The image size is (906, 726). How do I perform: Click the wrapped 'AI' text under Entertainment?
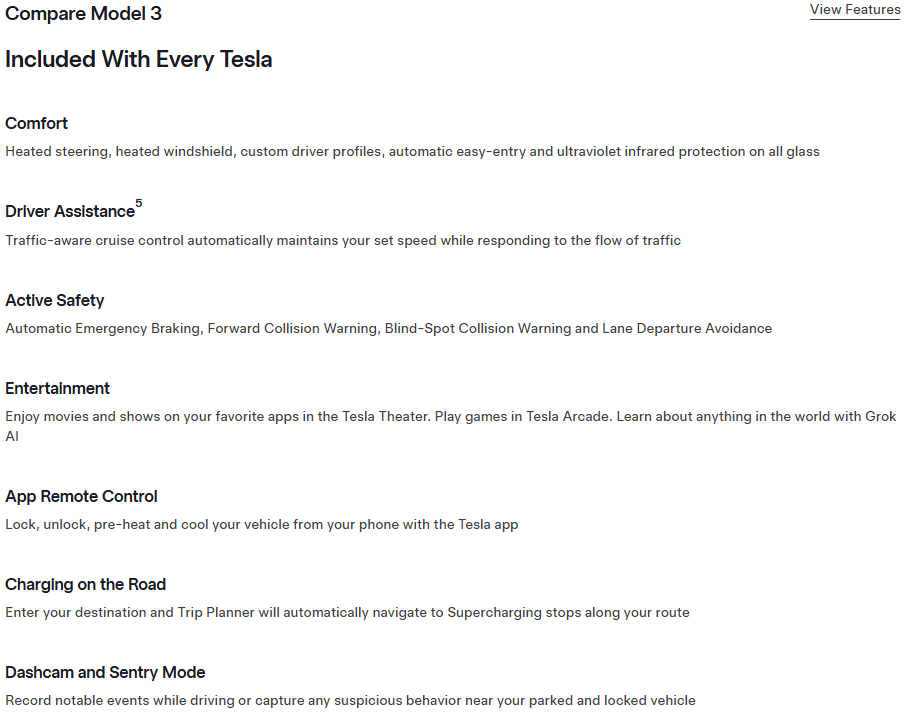point(12,437)
